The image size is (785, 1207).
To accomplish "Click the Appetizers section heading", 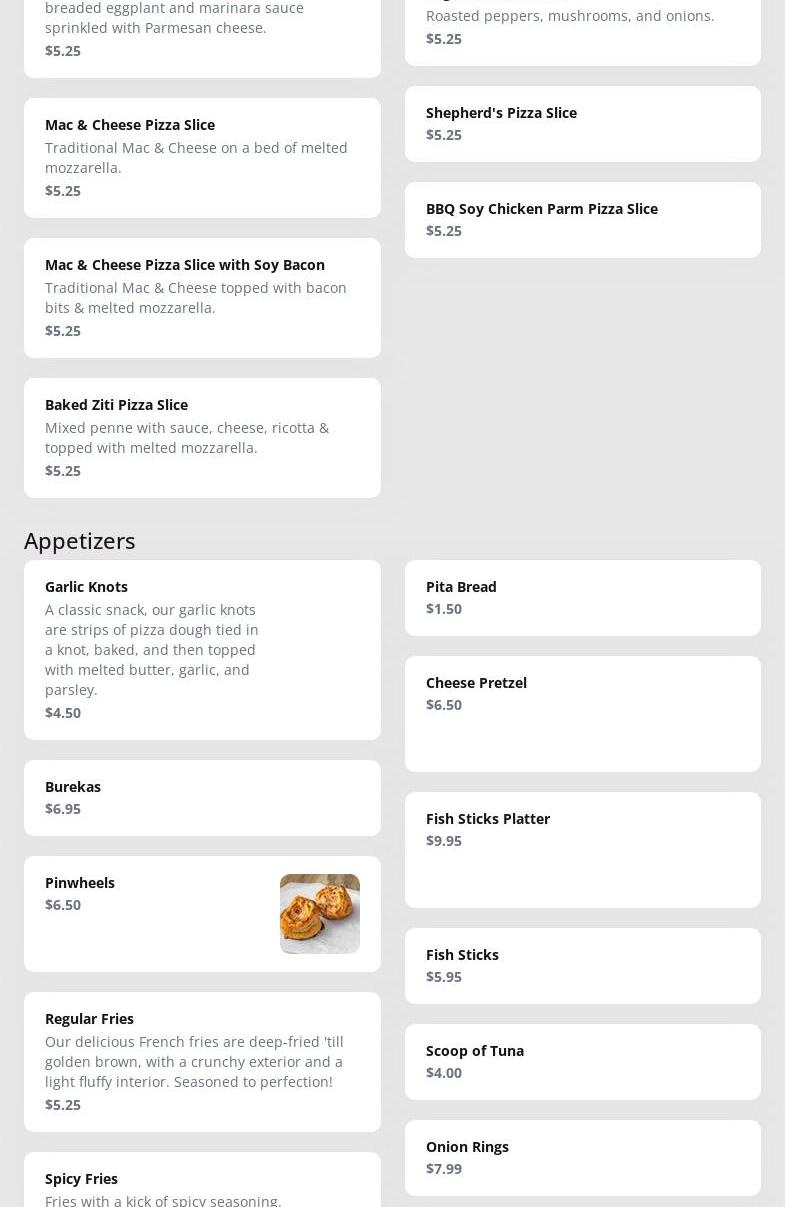I will pyautogui.click(x=80, y=540).
